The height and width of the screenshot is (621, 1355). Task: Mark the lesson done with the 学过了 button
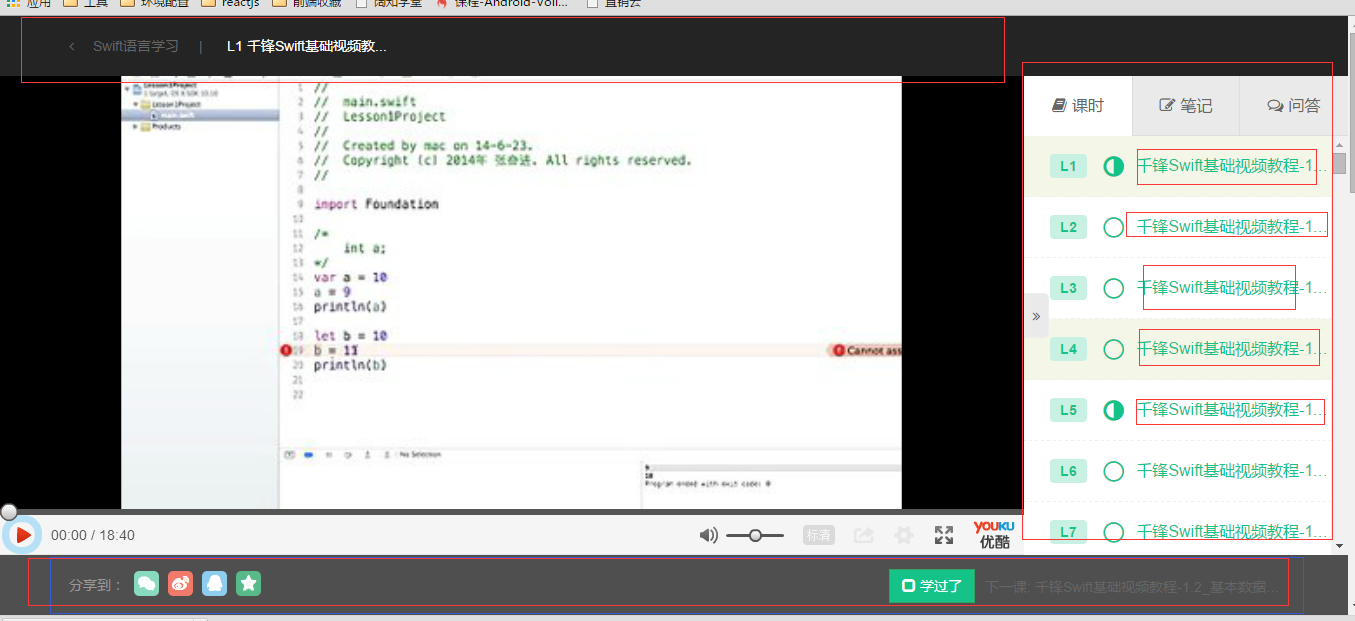pyautogui.click(x=931, y=586)
